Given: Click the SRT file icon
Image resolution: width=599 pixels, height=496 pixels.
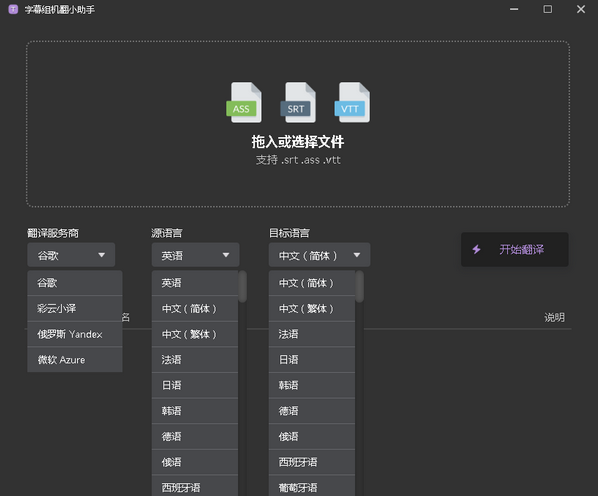Looking at the screenshot, I should (x=298, y=102).
